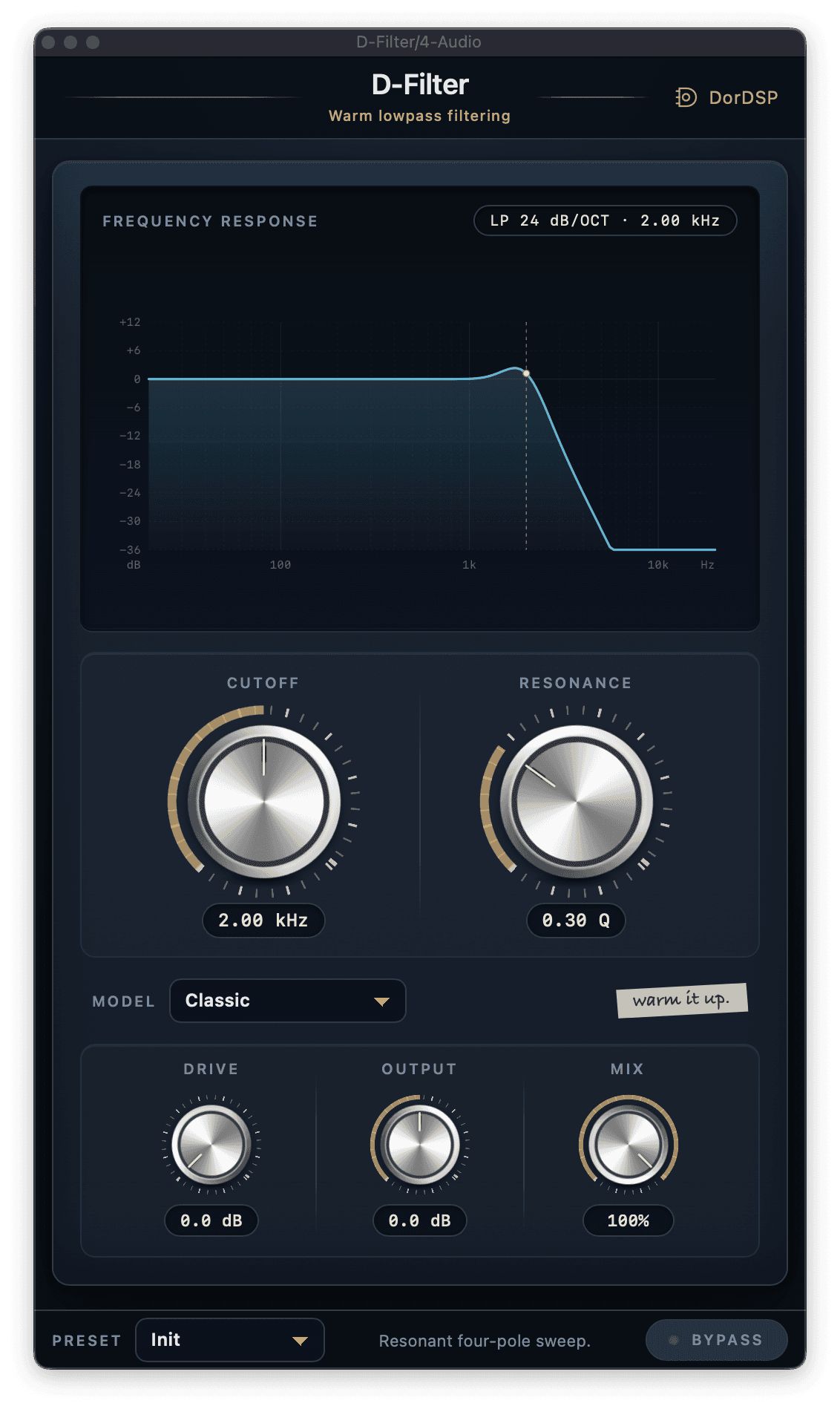Click the Preset dropdown arrow

pyautogui.click(x=300, y=1341)
